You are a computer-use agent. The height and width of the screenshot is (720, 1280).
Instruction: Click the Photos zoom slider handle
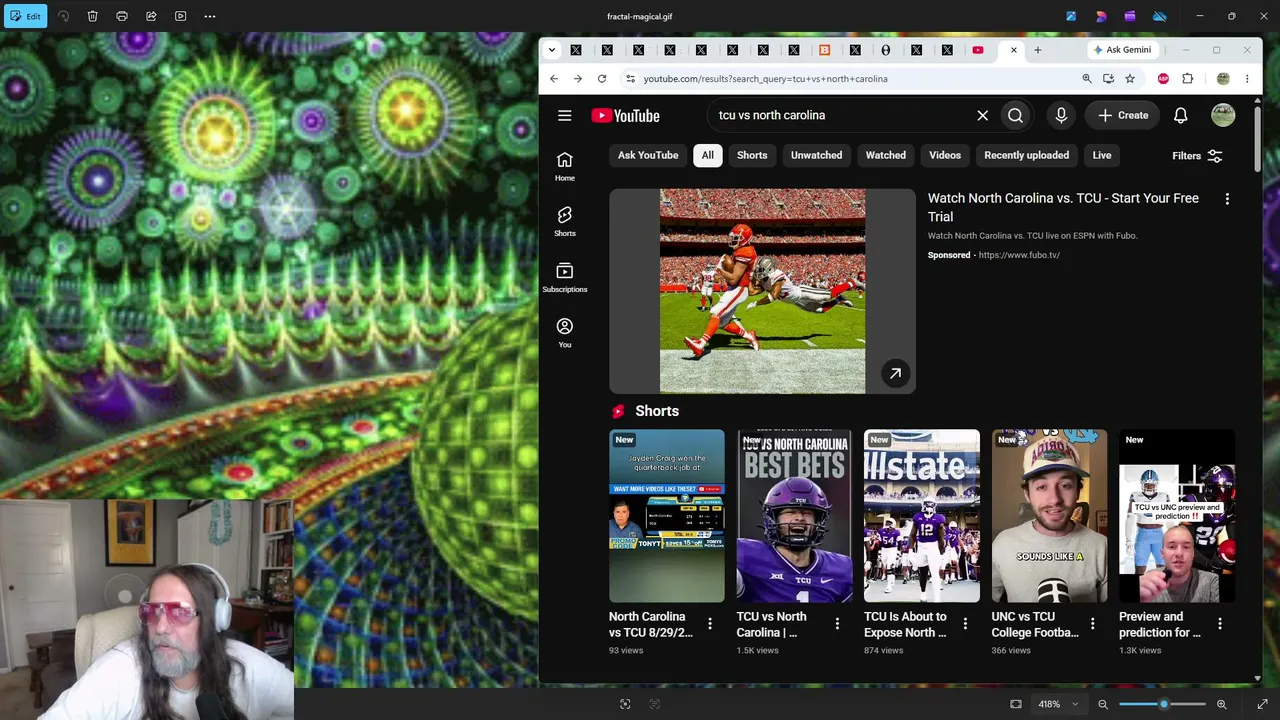click(1163, 704)
